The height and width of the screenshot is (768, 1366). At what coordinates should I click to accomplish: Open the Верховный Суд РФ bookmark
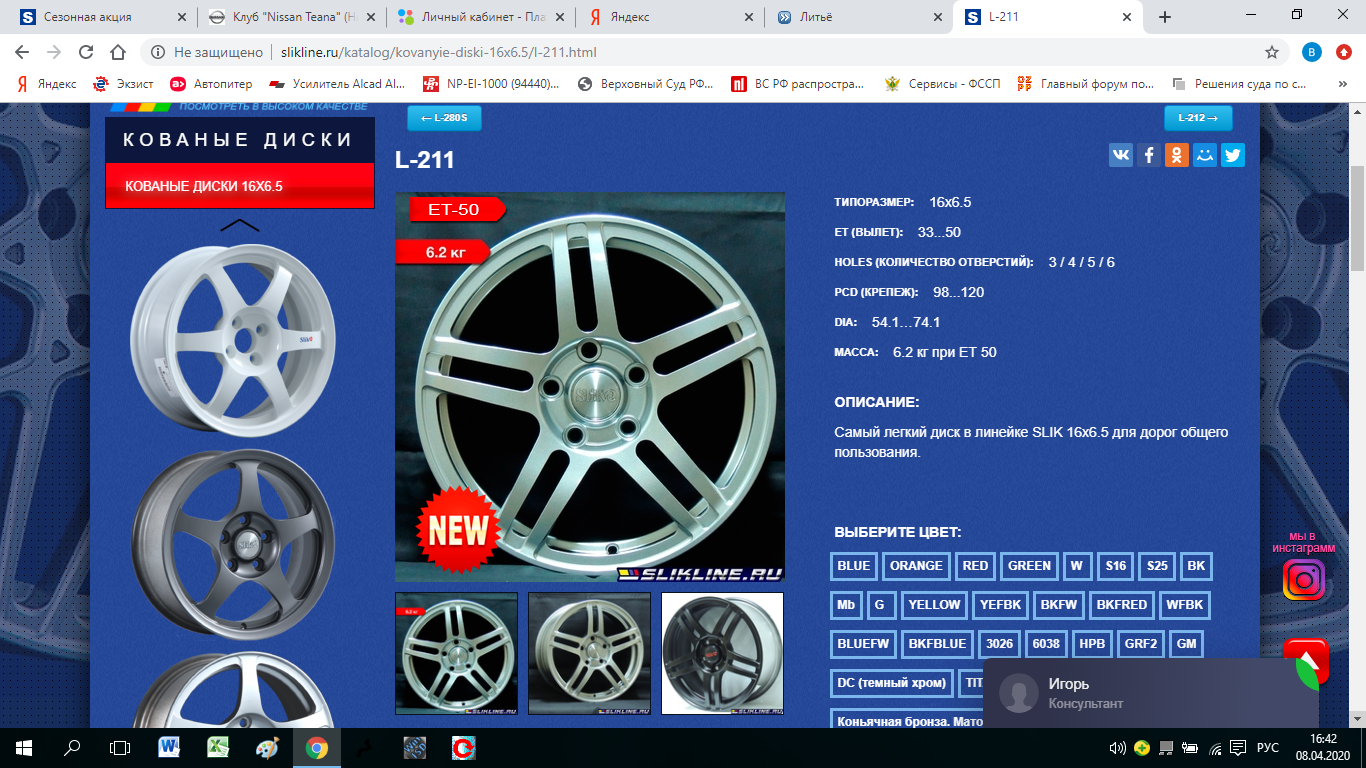click(x=645, y=84)
